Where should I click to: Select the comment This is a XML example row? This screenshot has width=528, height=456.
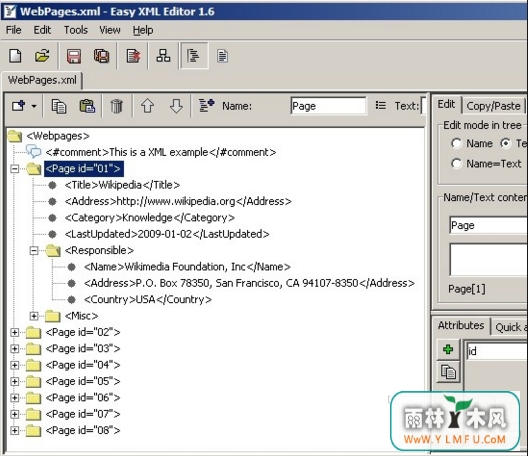pos(161,152)
